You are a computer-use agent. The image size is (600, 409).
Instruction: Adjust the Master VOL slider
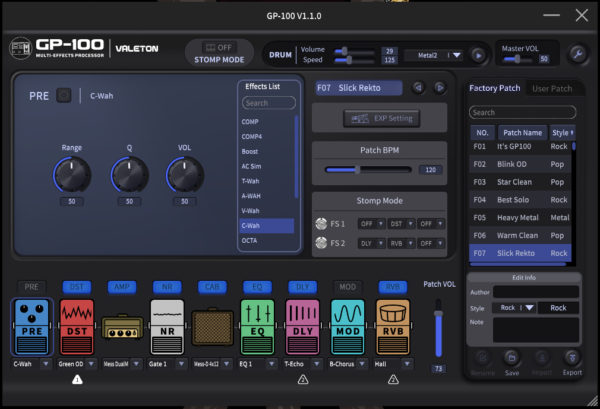coord(517,59)
